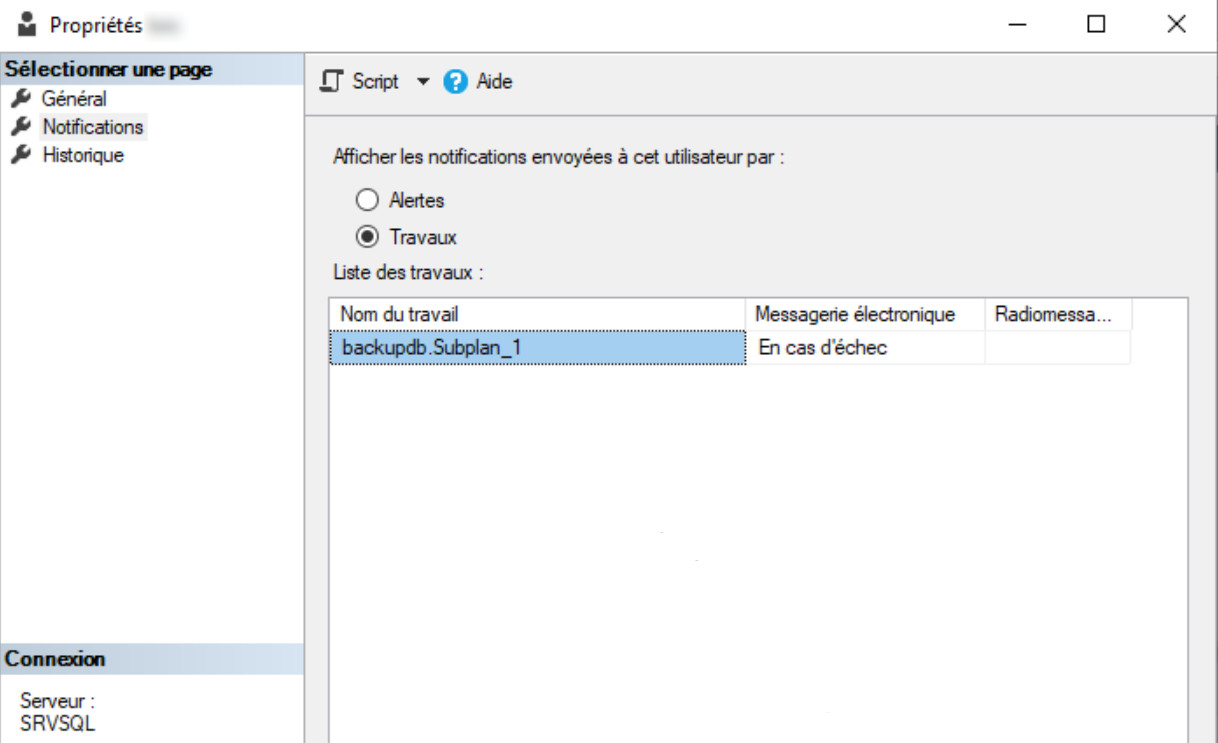The image size is (1218, 743).
Task: Click the wrench icon beside Historique
Action: point(19,155)
